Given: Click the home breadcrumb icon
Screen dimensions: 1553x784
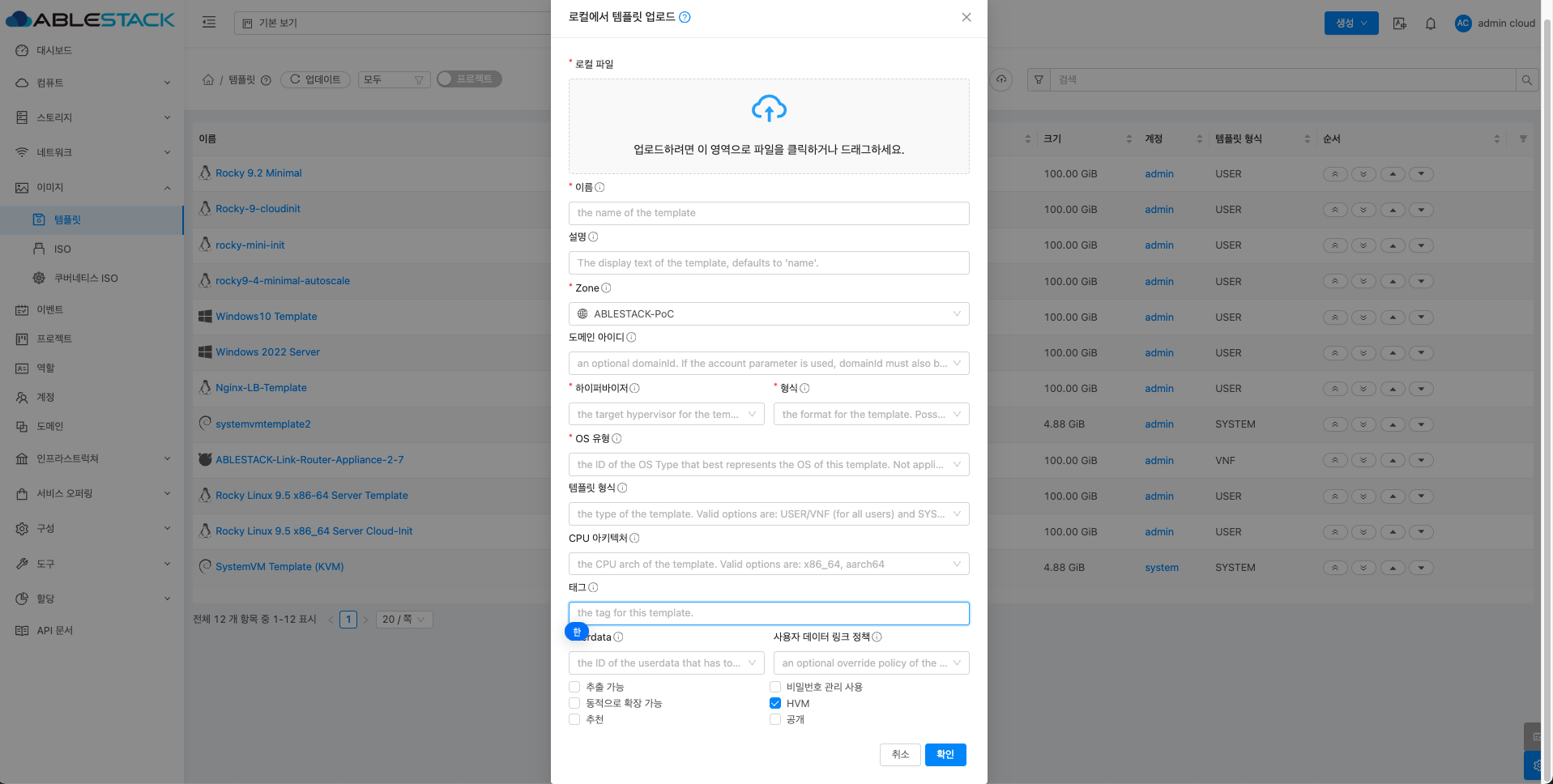Looking at the screenshot, I should pos(208,79).
